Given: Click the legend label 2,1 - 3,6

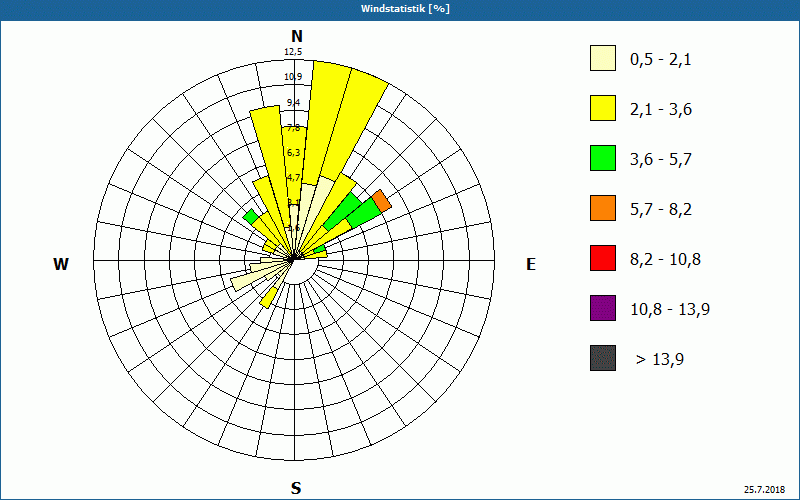Looking at the screenshot, I should click(x=661, y=110).
